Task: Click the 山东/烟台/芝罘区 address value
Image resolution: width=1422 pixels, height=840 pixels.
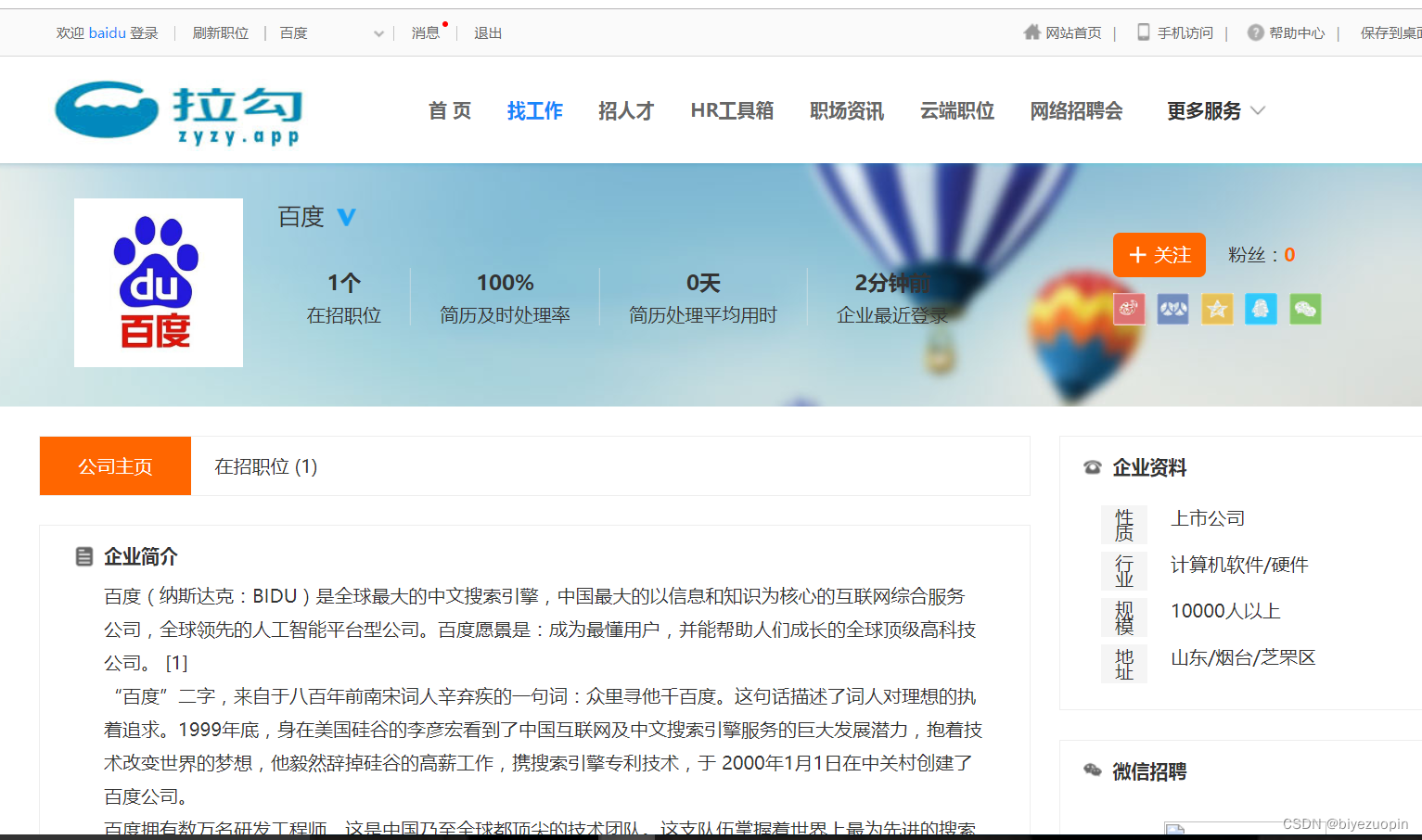Action: click(1243, 657)
